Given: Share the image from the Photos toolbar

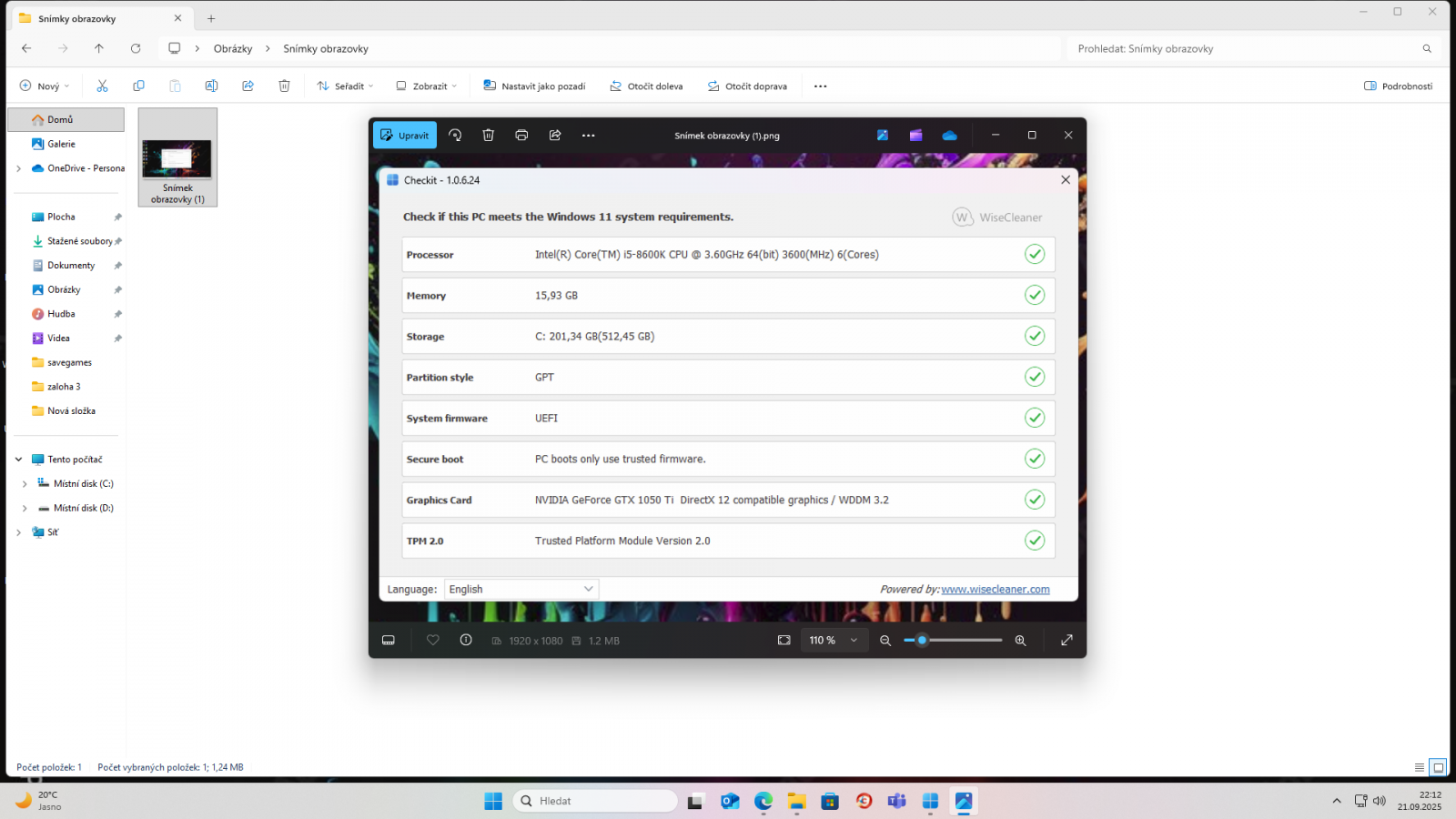Looking at the screenshot, I should (555, 136).
